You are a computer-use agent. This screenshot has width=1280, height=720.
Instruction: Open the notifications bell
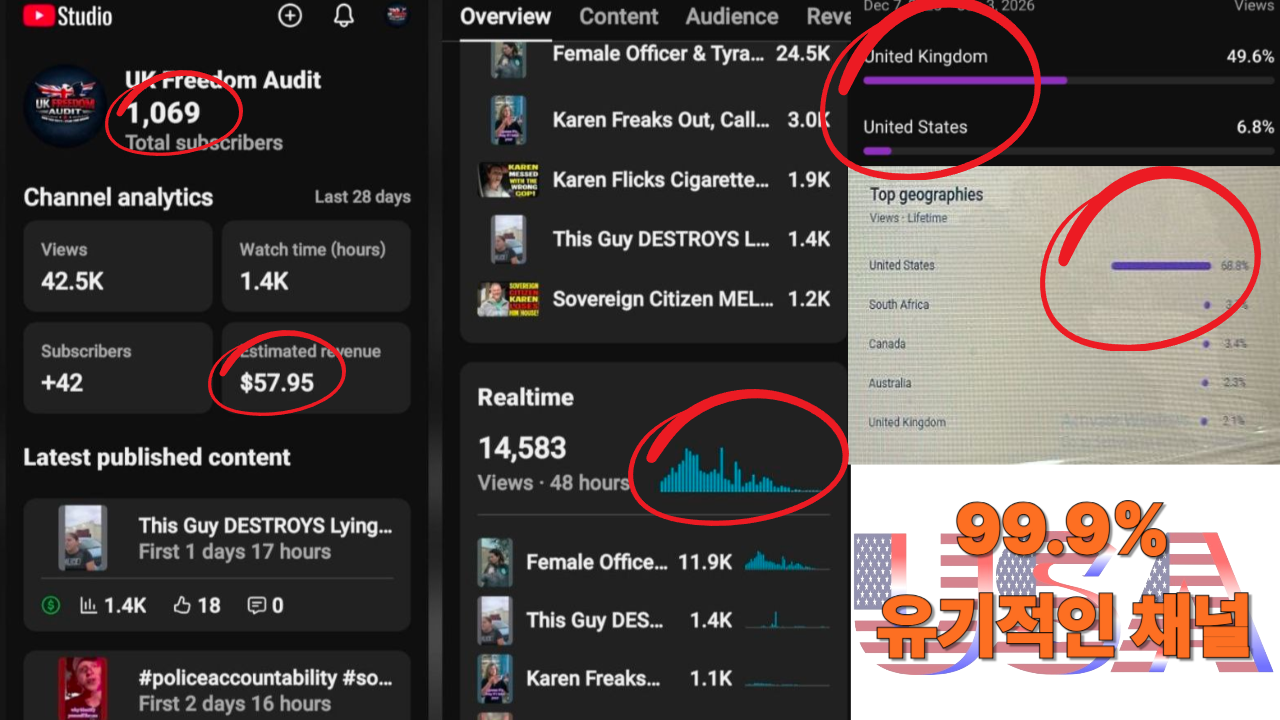344,16
